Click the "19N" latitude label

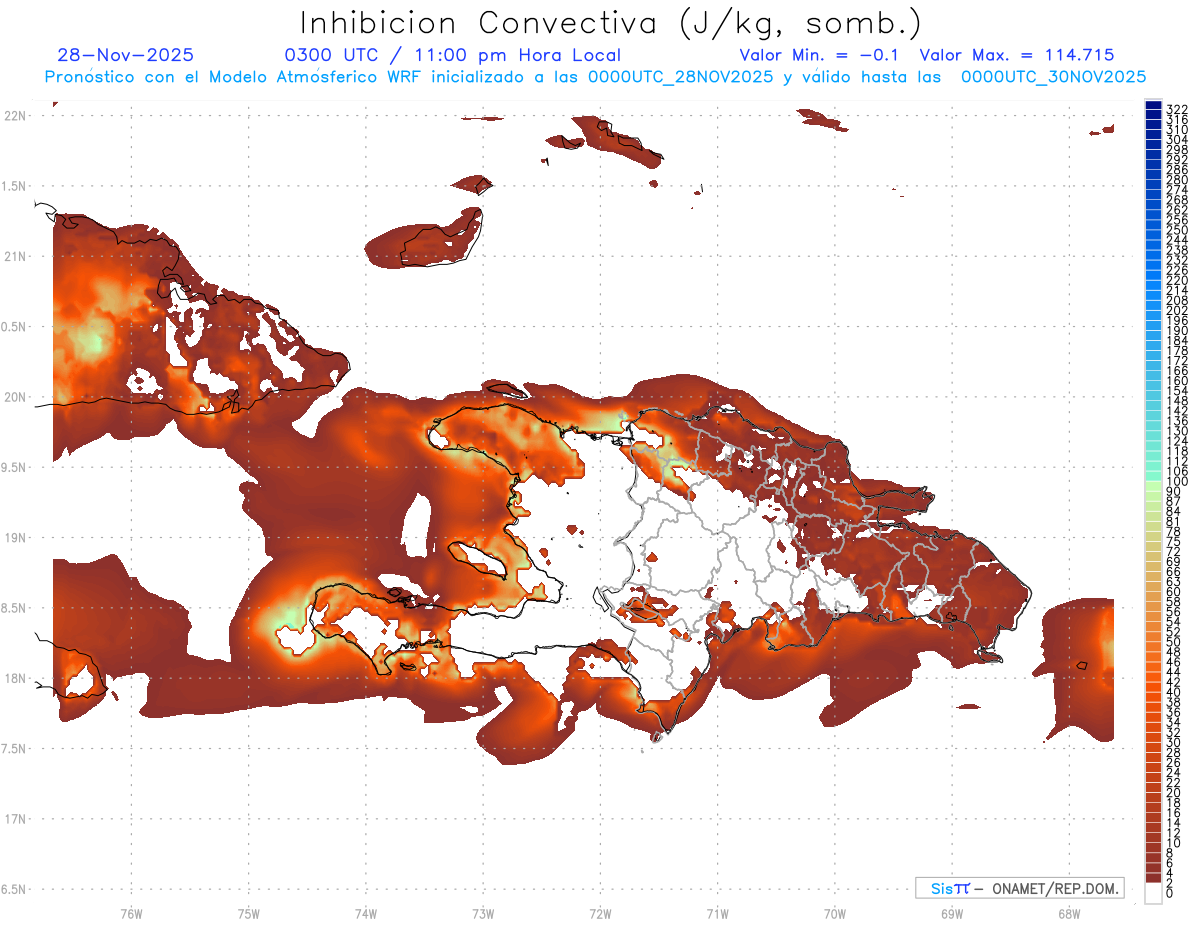point(14,538)
